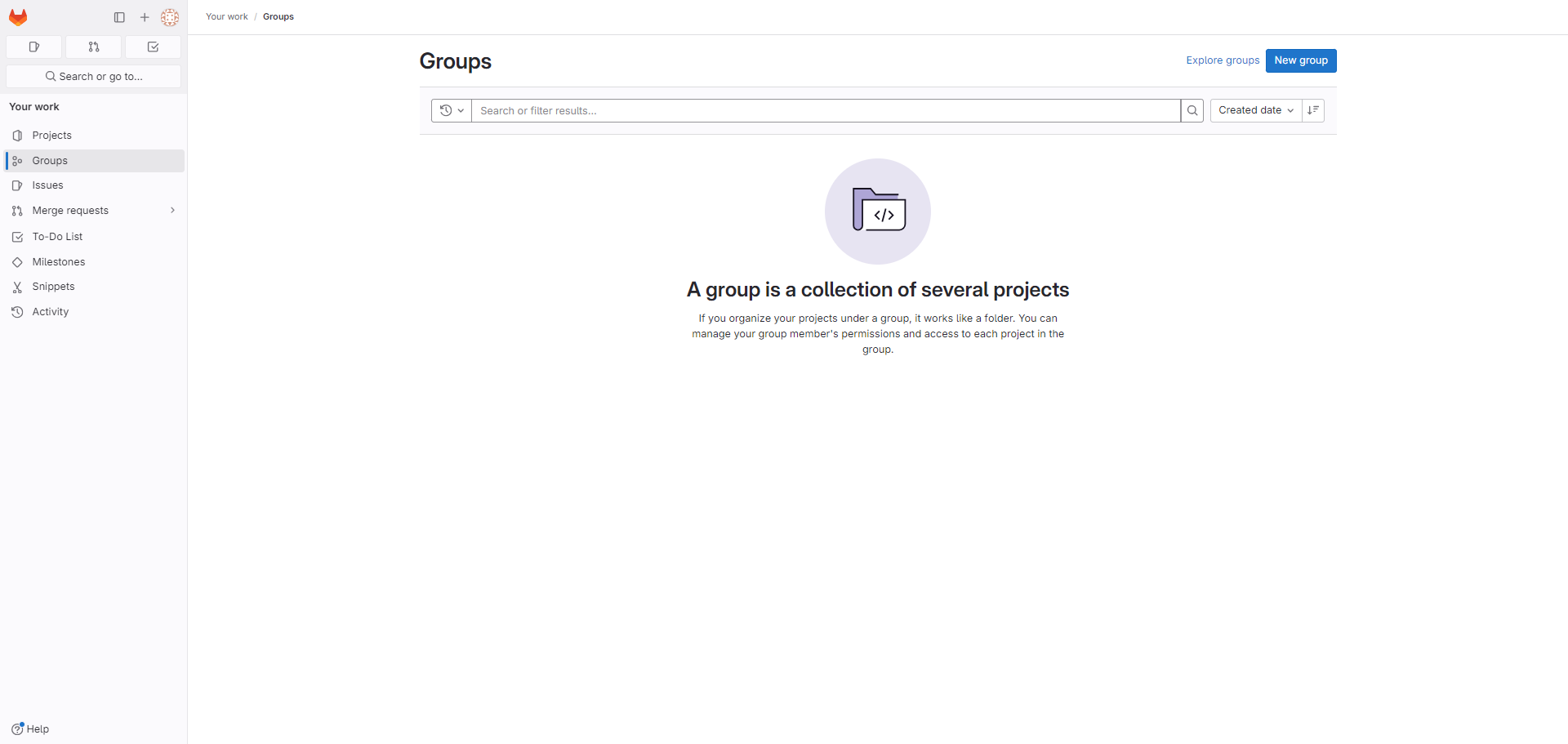The image size is (1568, 744).
Task: Click the Milestones diamond icon
Action: tap(17, 262)
